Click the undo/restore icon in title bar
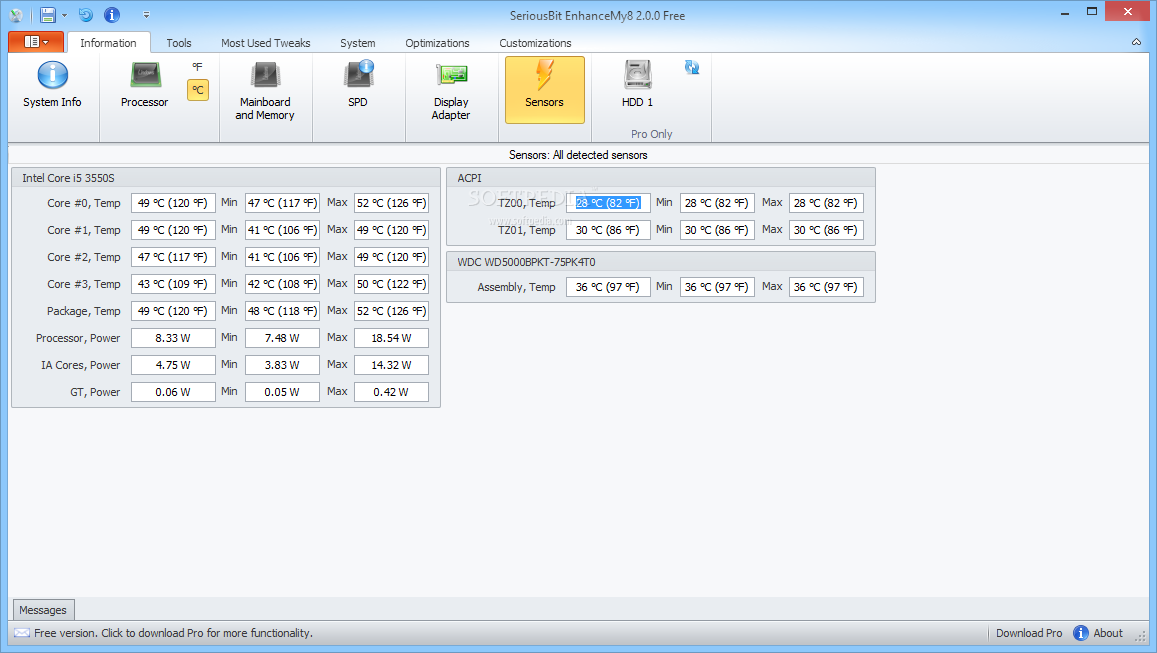 coord(86,15)
